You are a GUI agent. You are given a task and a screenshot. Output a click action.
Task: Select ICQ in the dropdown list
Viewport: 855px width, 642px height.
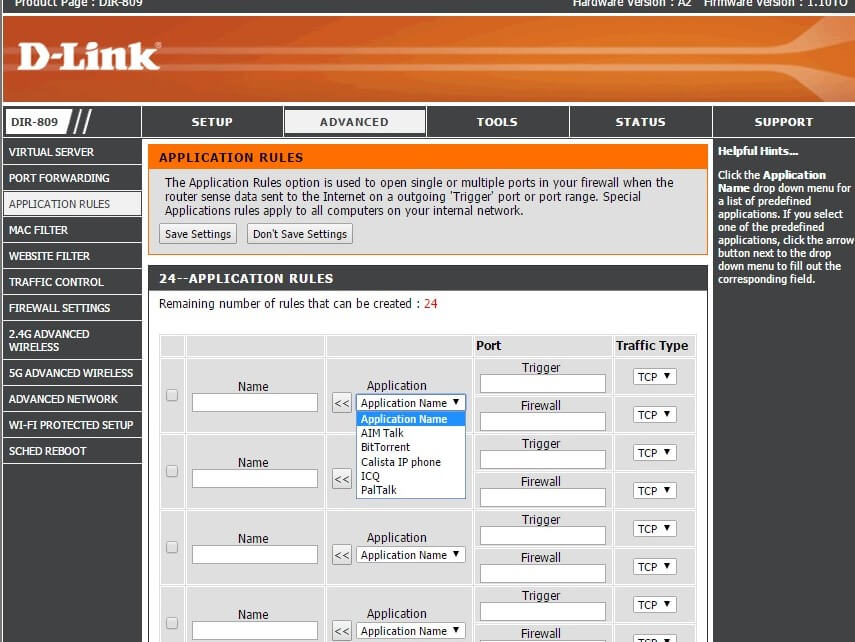[x=411, y=476]
